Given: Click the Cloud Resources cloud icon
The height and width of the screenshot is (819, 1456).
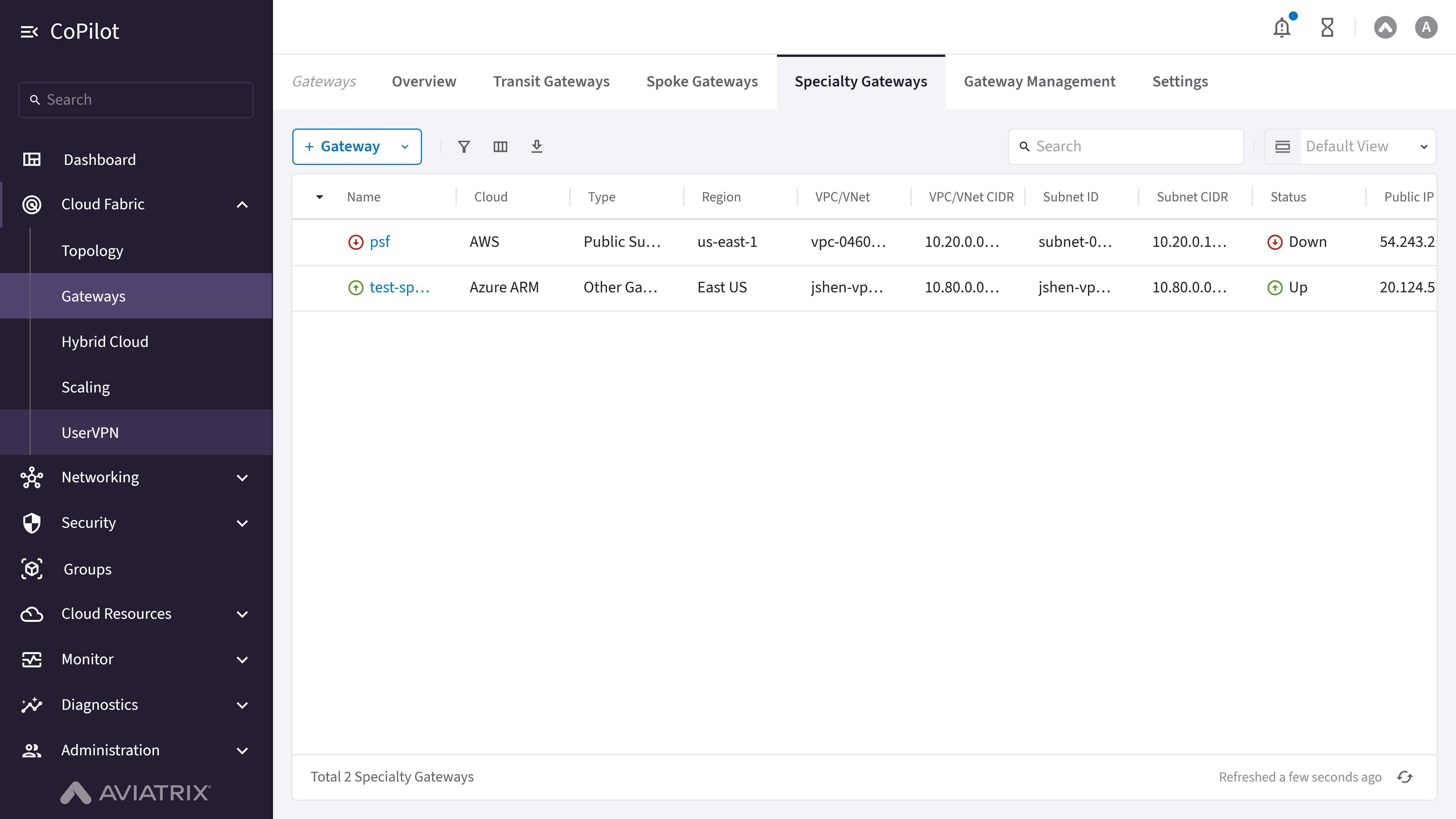Looking at the screenshot, I should point(32,614).
